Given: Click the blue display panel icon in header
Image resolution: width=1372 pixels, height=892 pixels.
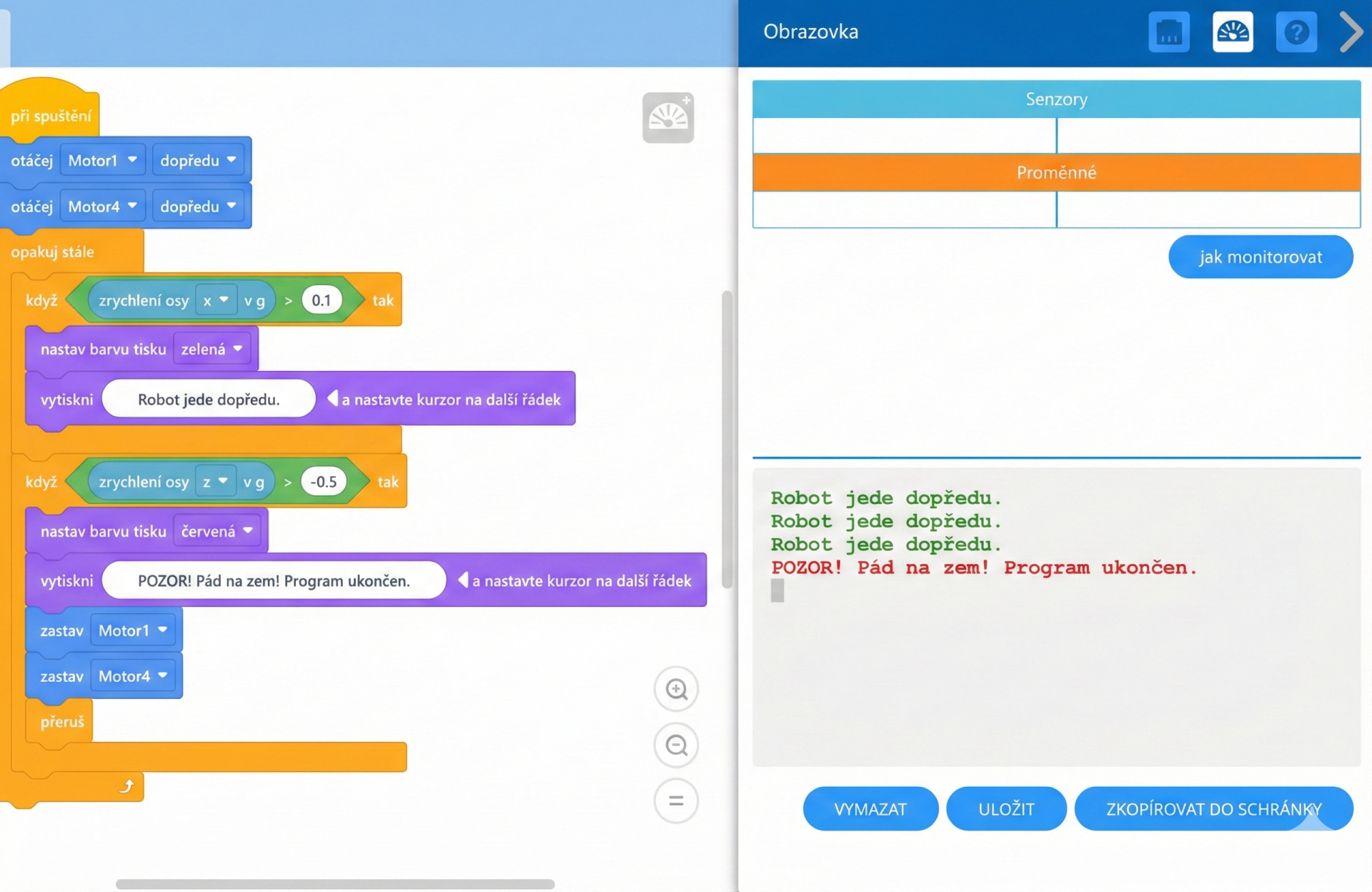Looking at the screenshot, I should pyautogui.click(x=1168, y=32).
